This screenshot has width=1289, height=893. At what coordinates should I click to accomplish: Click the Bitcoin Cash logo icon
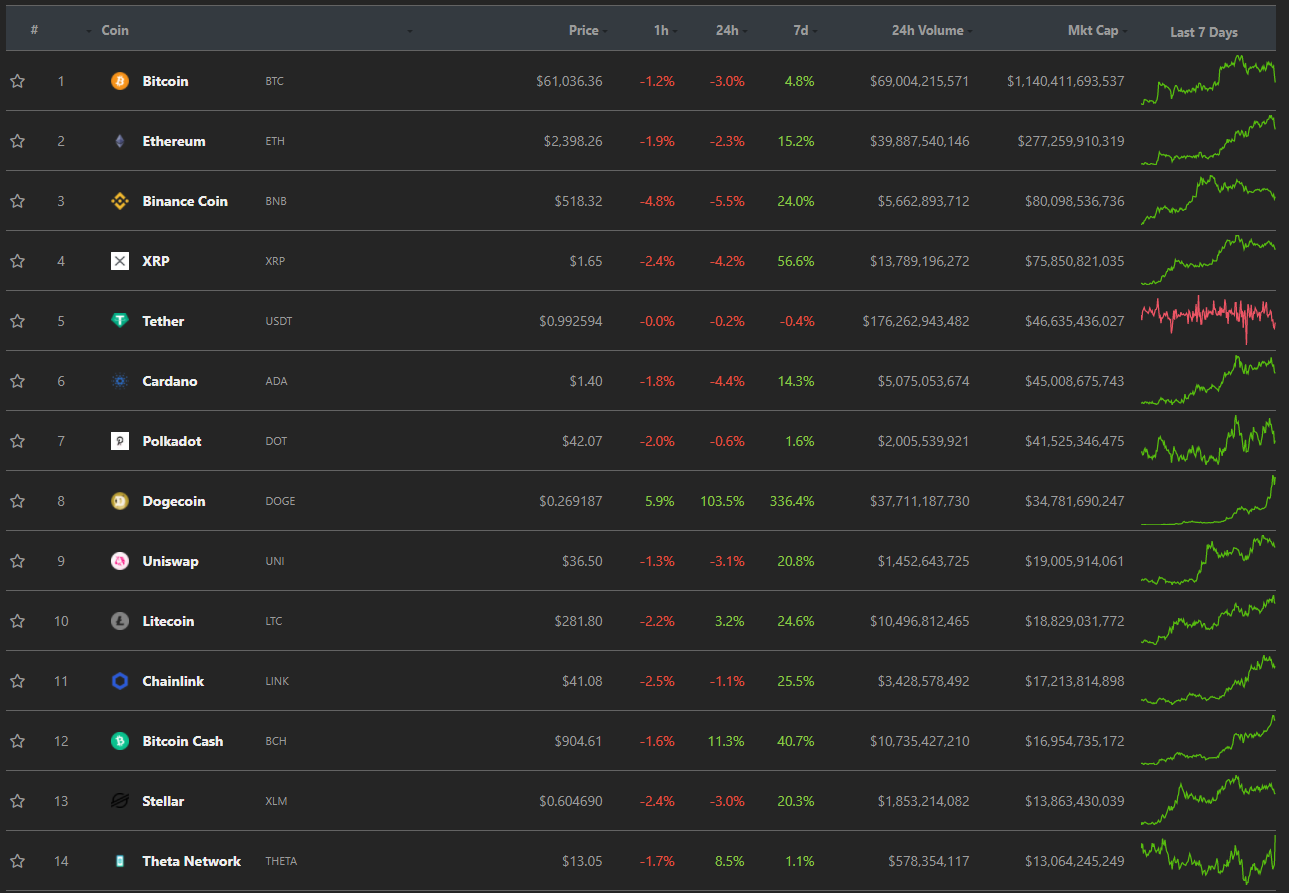point(120,741)
